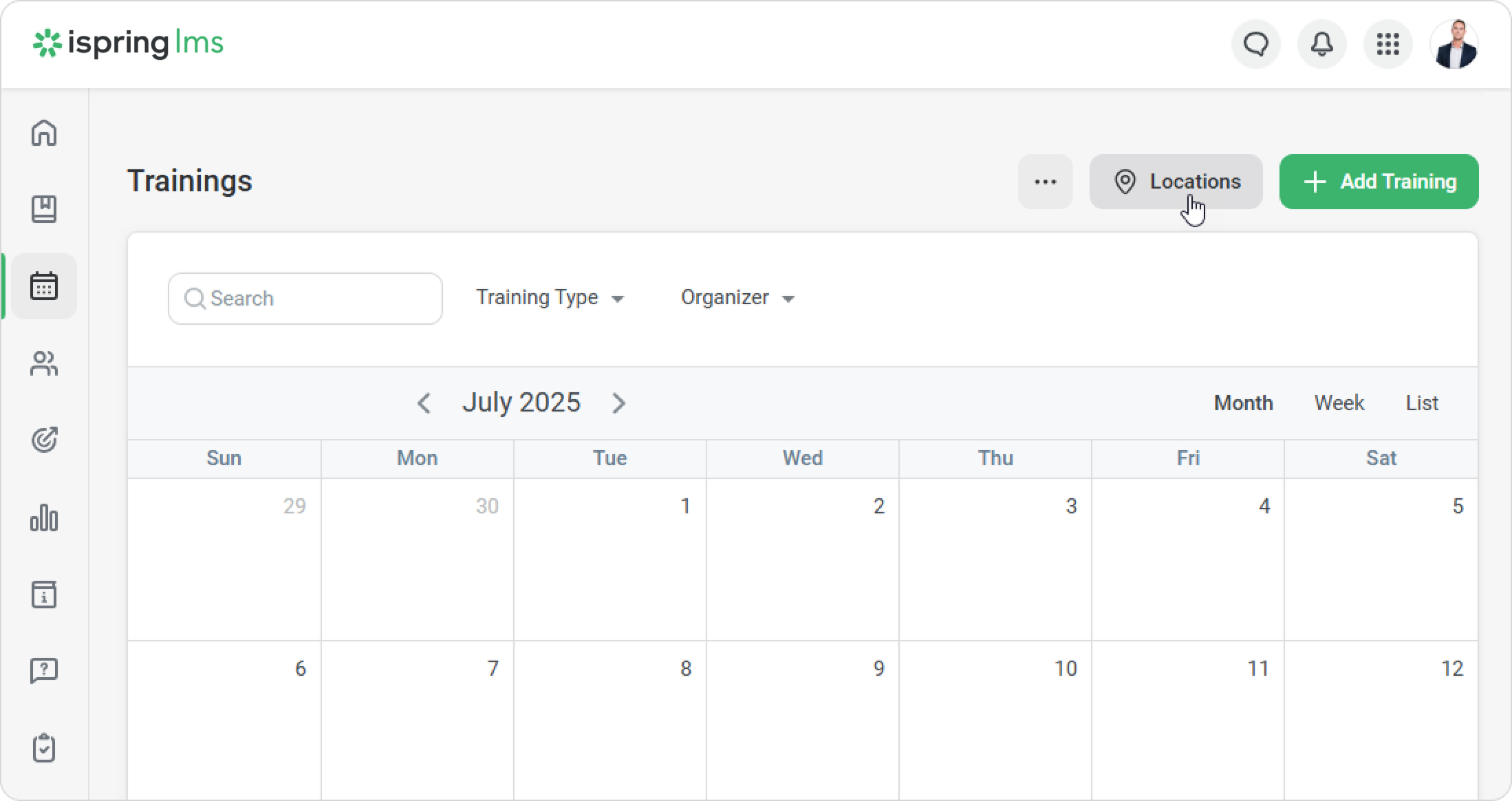Open the clipboard checkmark sidebar icon
Viewport: 1512px width, 801px height.
(44, 748)
